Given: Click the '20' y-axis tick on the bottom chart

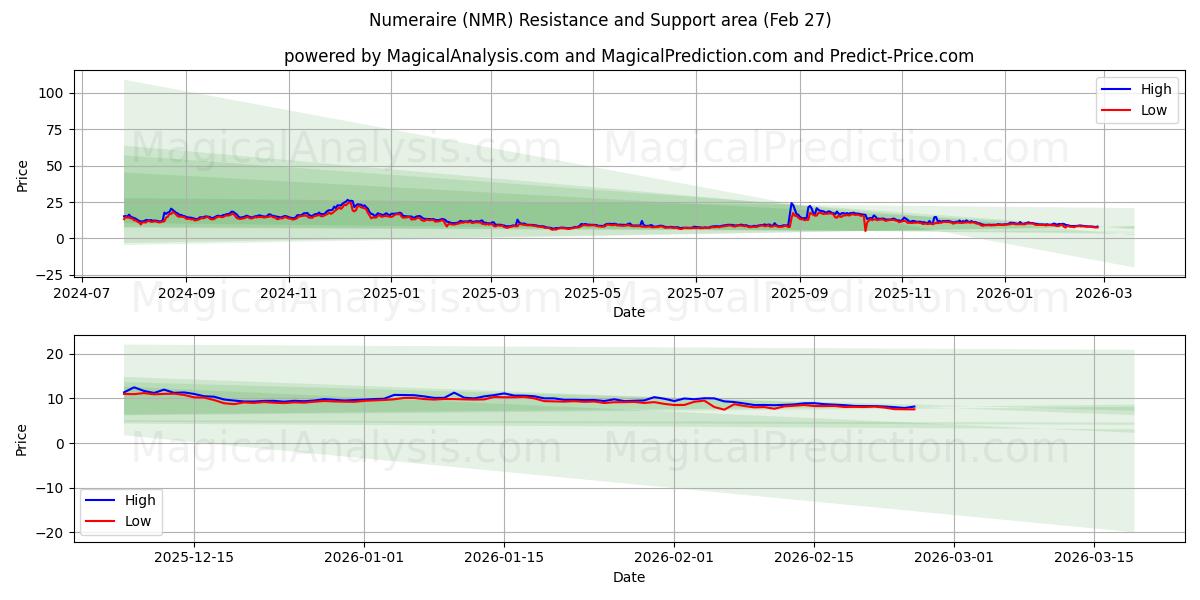Looking at the screenshot, I should click(57, 354).
